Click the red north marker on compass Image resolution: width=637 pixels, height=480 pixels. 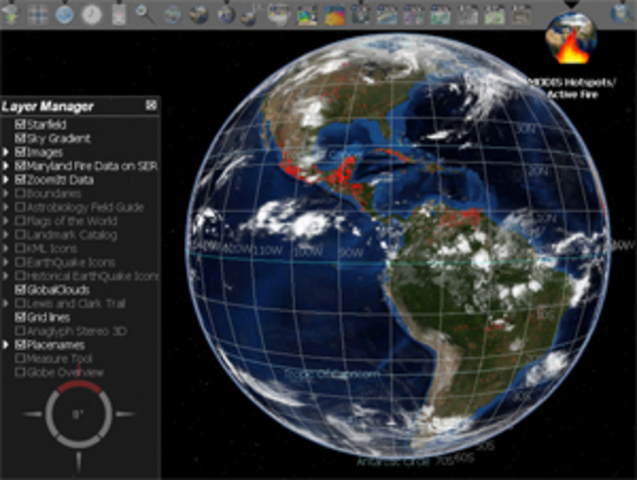(78, 387)
